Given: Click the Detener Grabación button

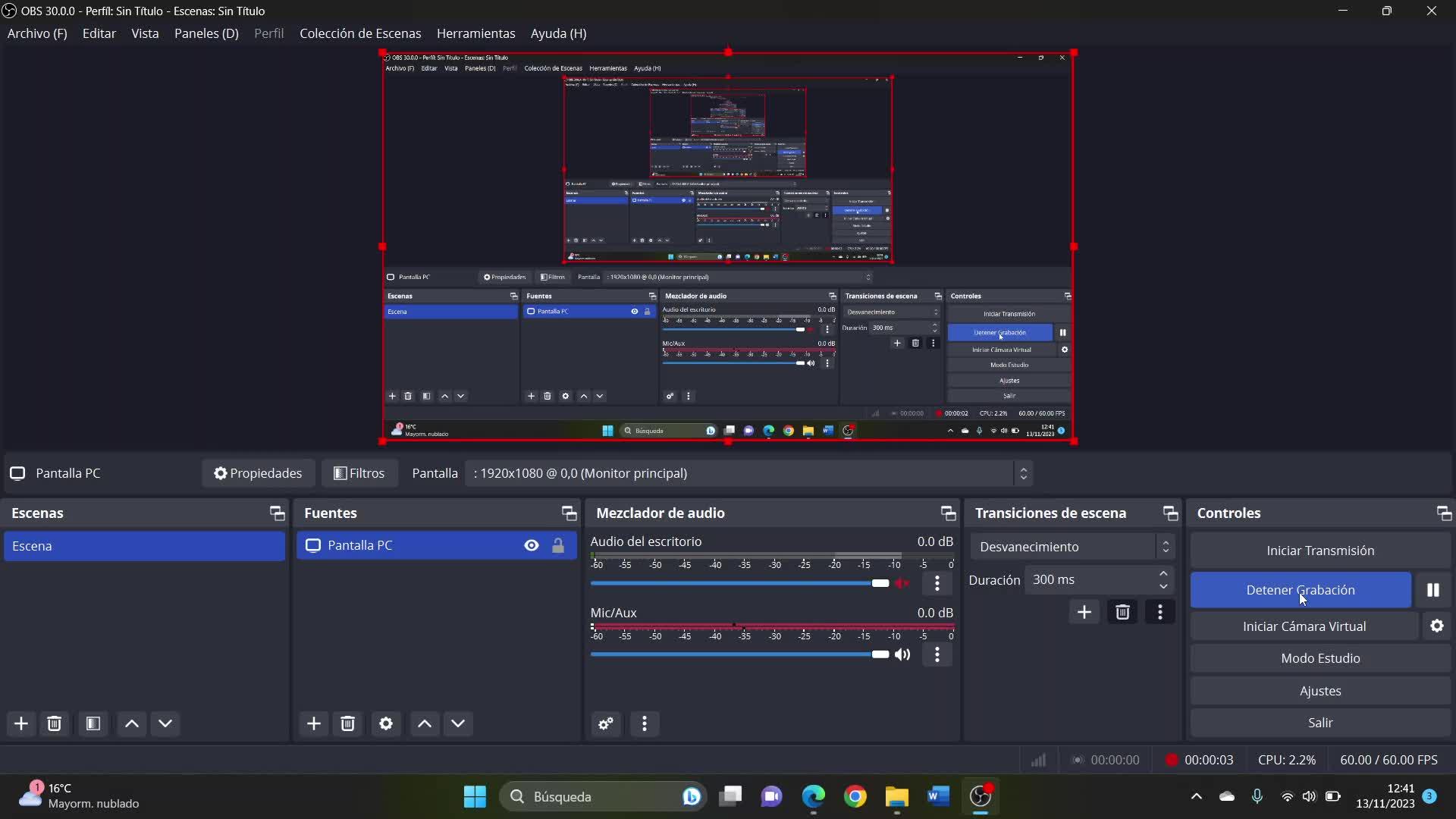Looking at the screenshot, I should click(1300, 590).
